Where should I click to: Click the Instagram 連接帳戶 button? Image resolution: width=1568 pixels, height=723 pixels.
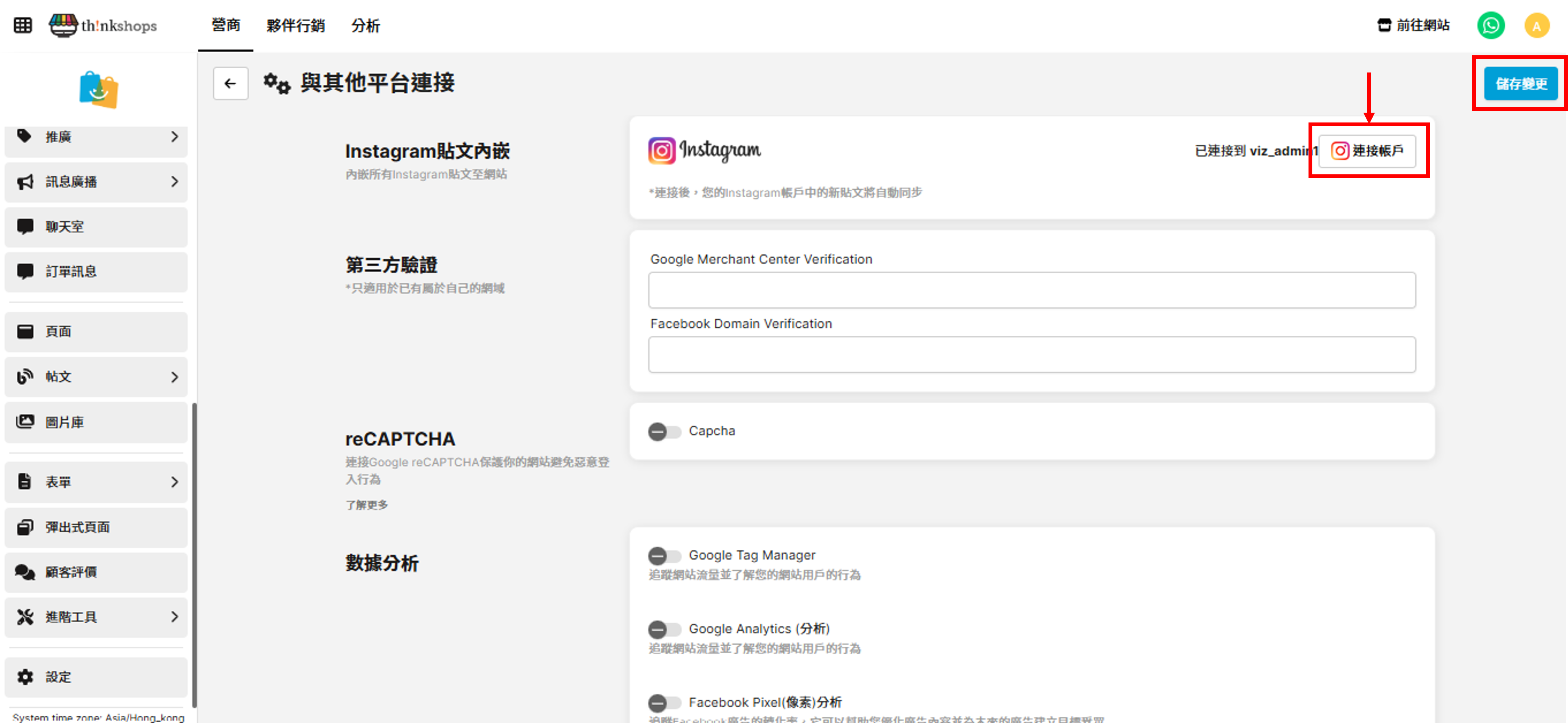[1367, 151]
